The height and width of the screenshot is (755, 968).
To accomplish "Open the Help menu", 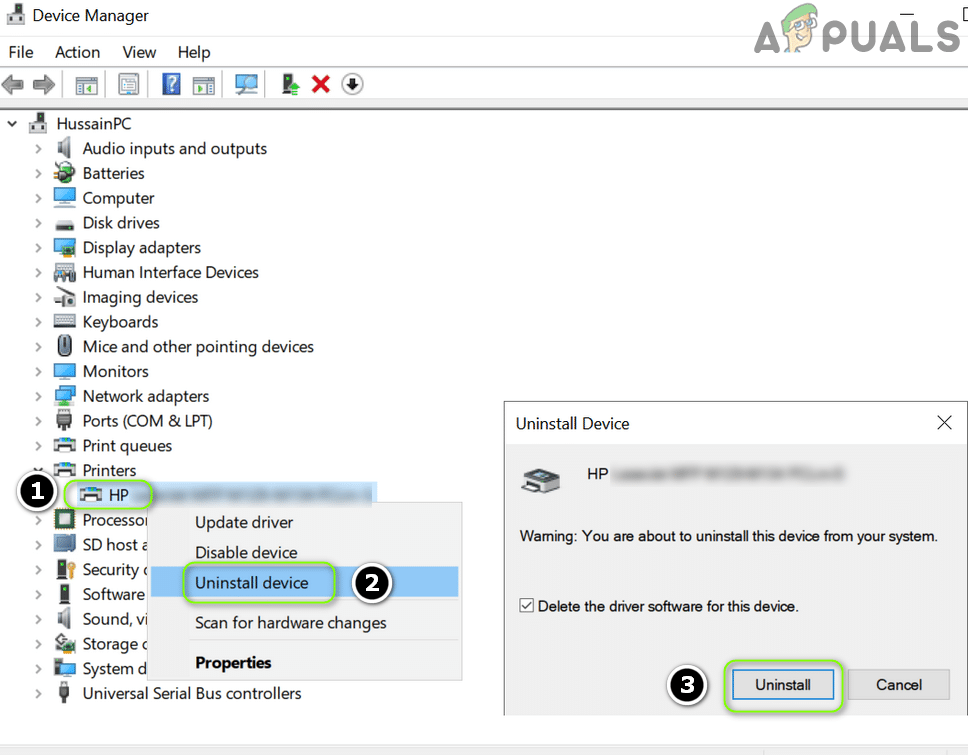I will 194,52.
